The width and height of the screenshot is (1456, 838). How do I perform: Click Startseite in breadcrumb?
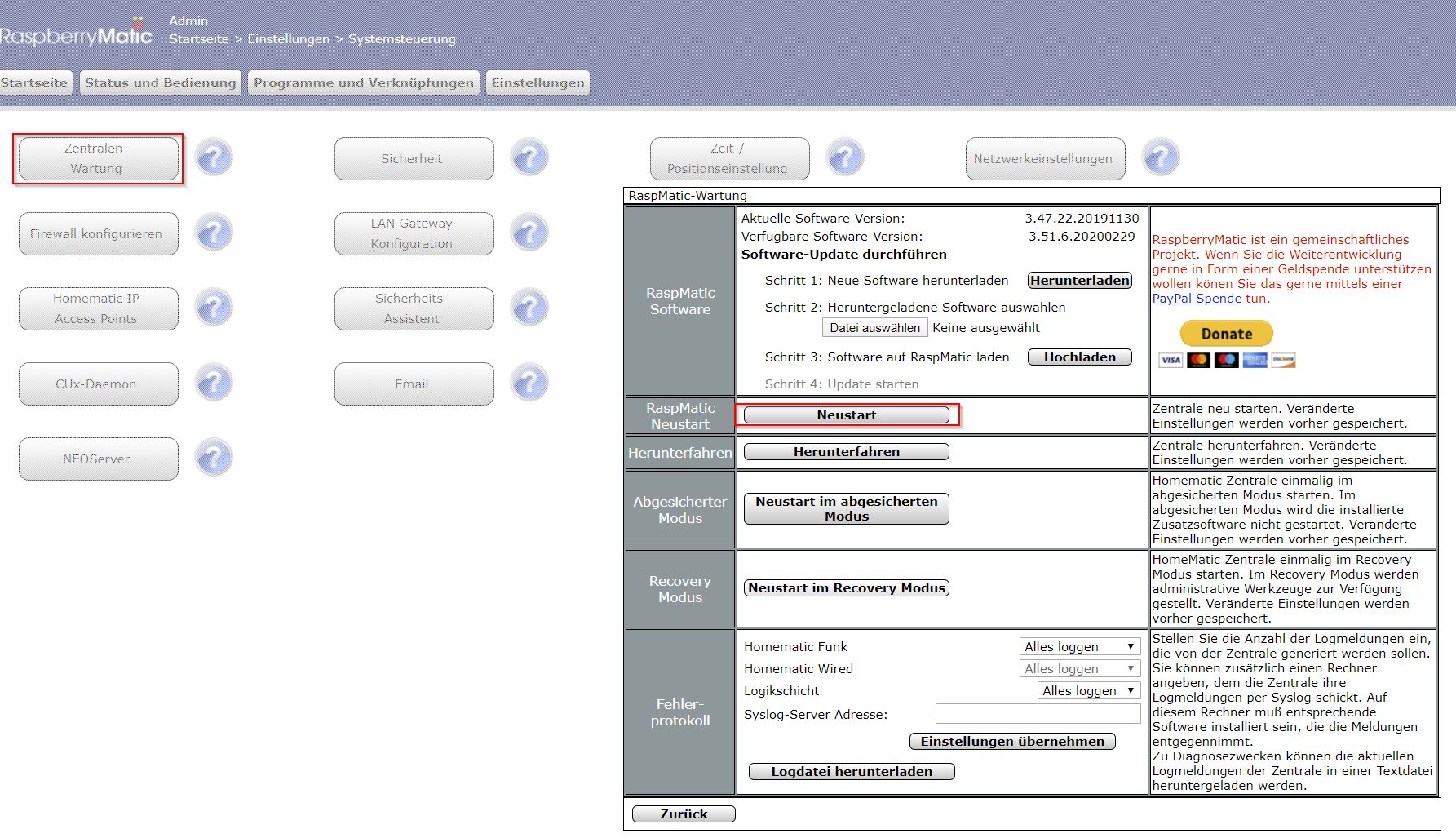199,39
